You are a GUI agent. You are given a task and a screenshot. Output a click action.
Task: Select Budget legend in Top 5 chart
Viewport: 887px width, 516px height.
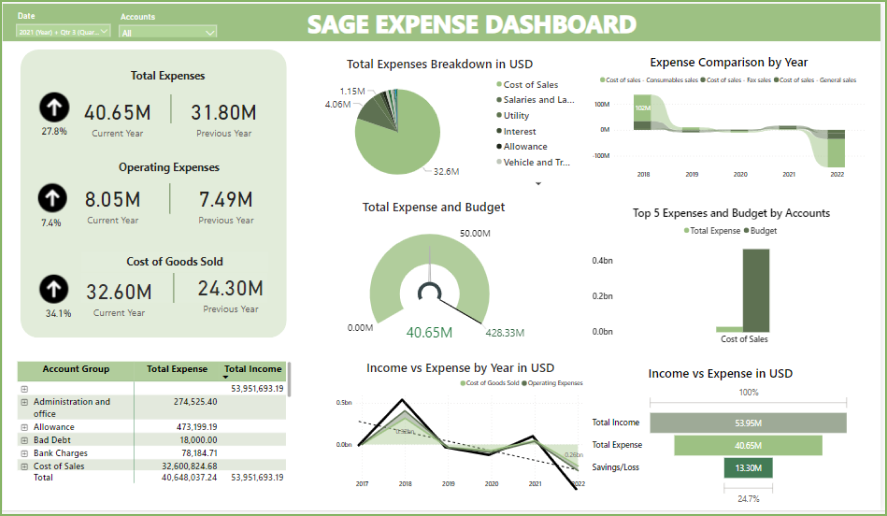click(x=760, y=231)
